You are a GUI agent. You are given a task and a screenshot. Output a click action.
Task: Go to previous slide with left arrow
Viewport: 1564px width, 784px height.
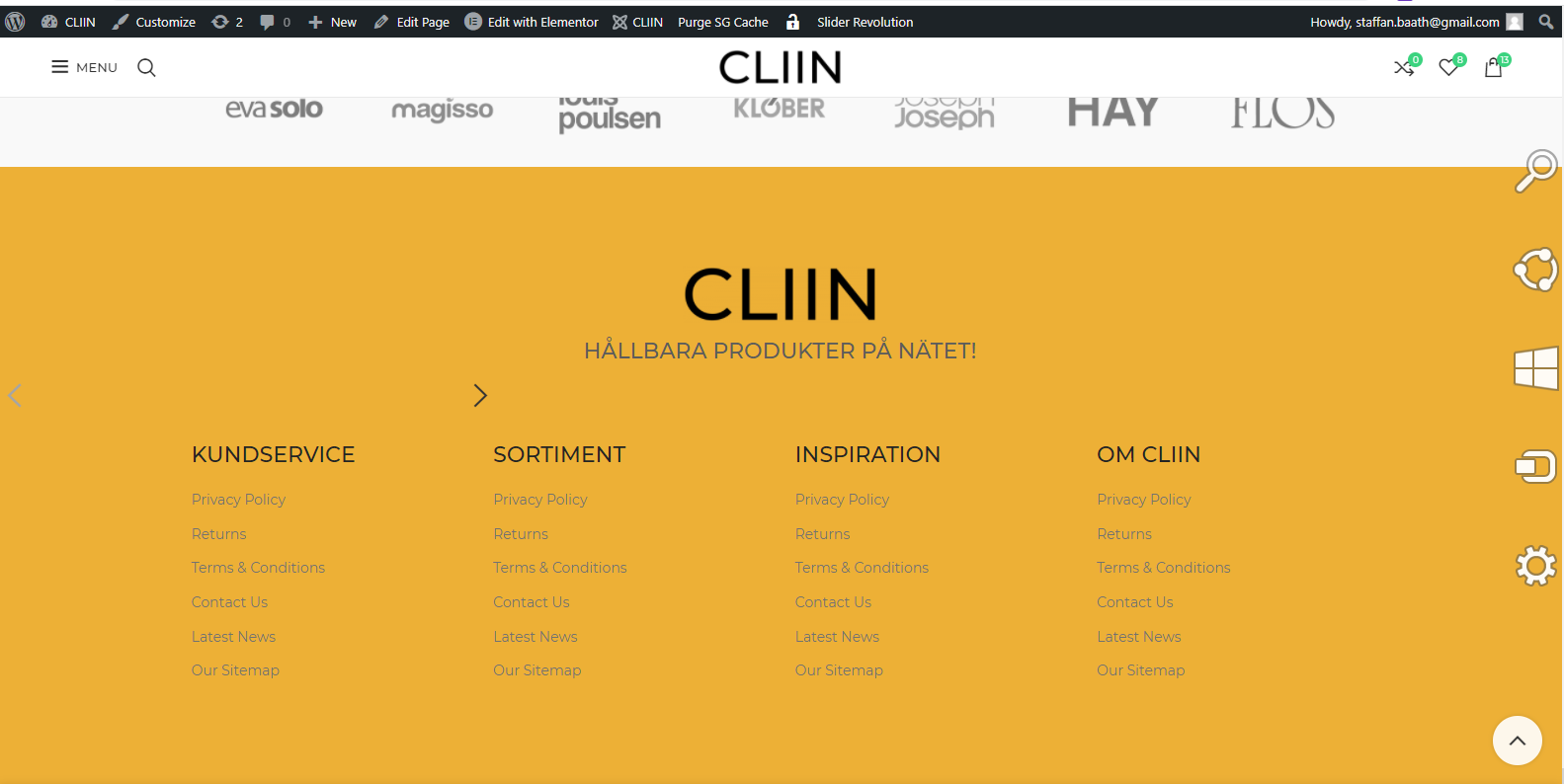pyautogui.click(x=15, y=396)
